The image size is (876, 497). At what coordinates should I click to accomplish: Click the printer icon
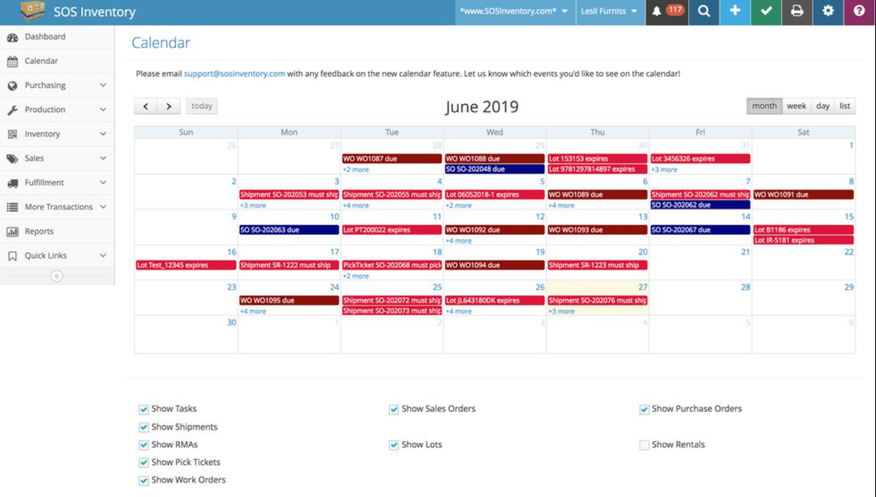797,12
